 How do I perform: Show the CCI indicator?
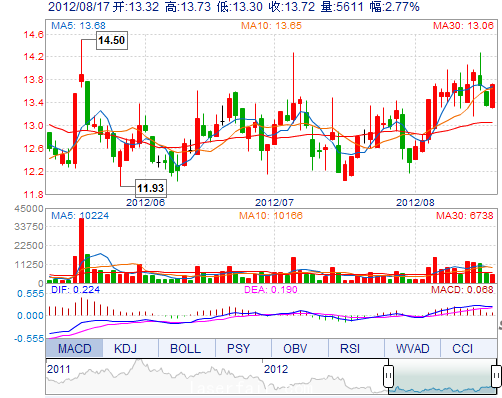462,348
